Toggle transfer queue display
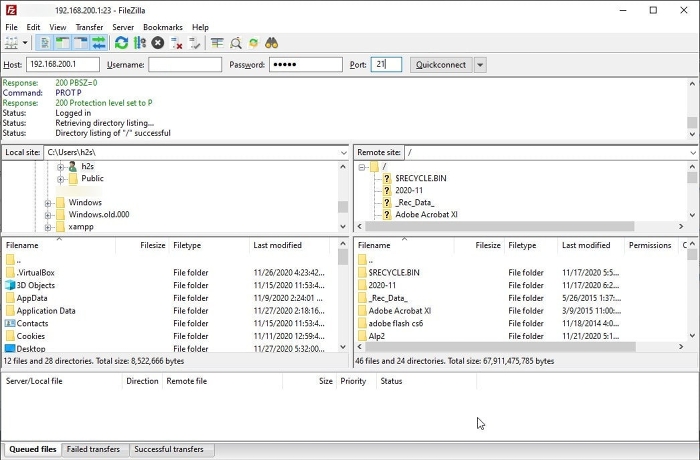The height and width of the screenshot is (460, 700). (x=98, y=43)
